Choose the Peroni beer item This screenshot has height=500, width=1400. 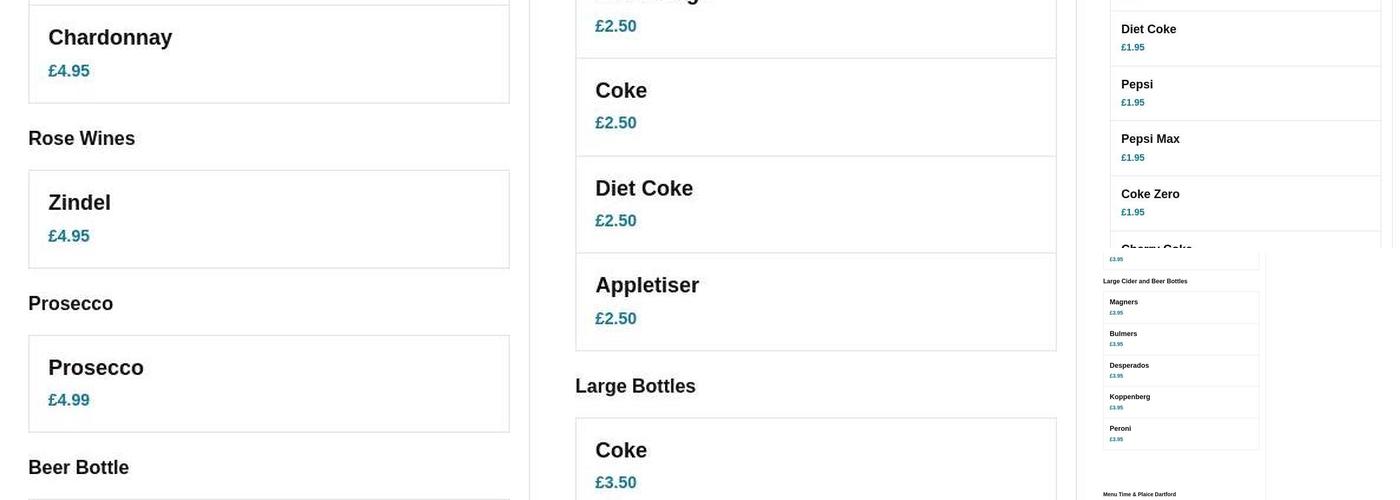1180,434
